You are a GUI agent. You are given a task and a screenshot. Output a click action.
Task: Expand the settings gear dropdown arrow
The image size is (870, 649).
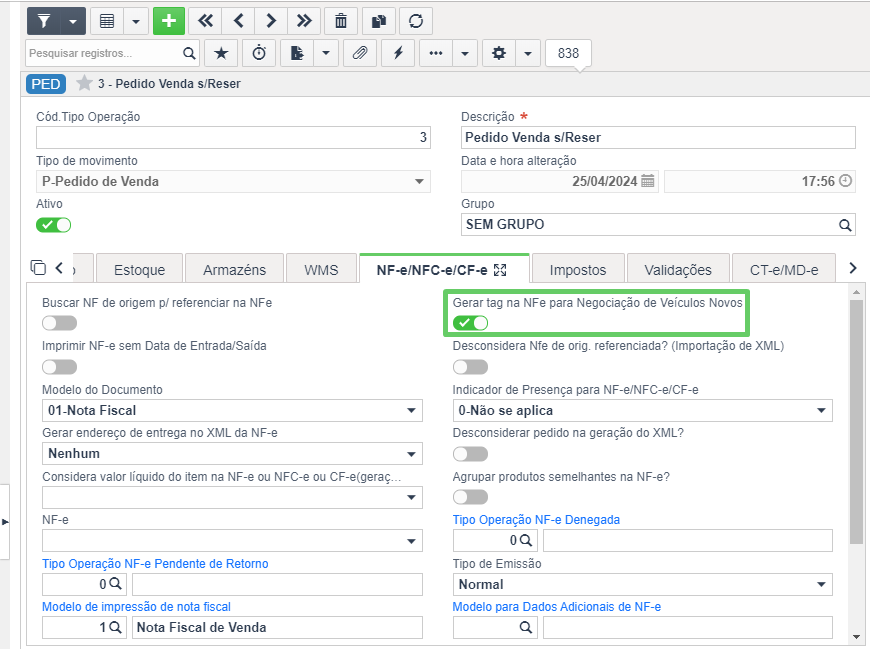(x=528, y=53)
